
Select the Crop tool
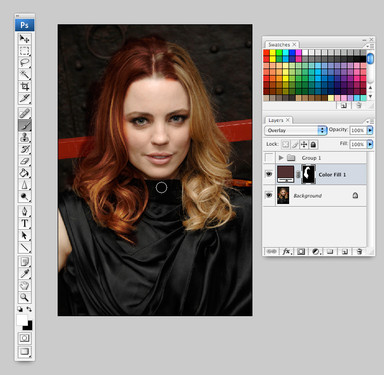pos(24,86)
